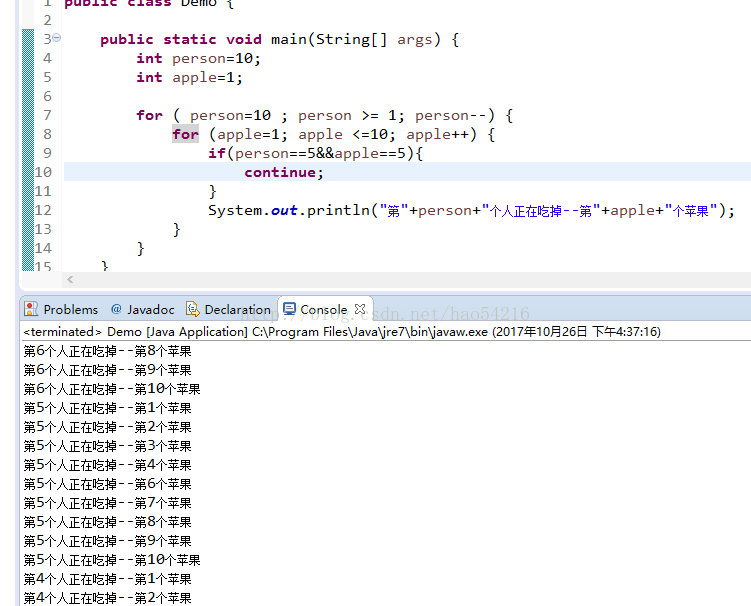Click the main method signature on line 3
The height and width of the screenshot is (606, 751).
[280, 39]
